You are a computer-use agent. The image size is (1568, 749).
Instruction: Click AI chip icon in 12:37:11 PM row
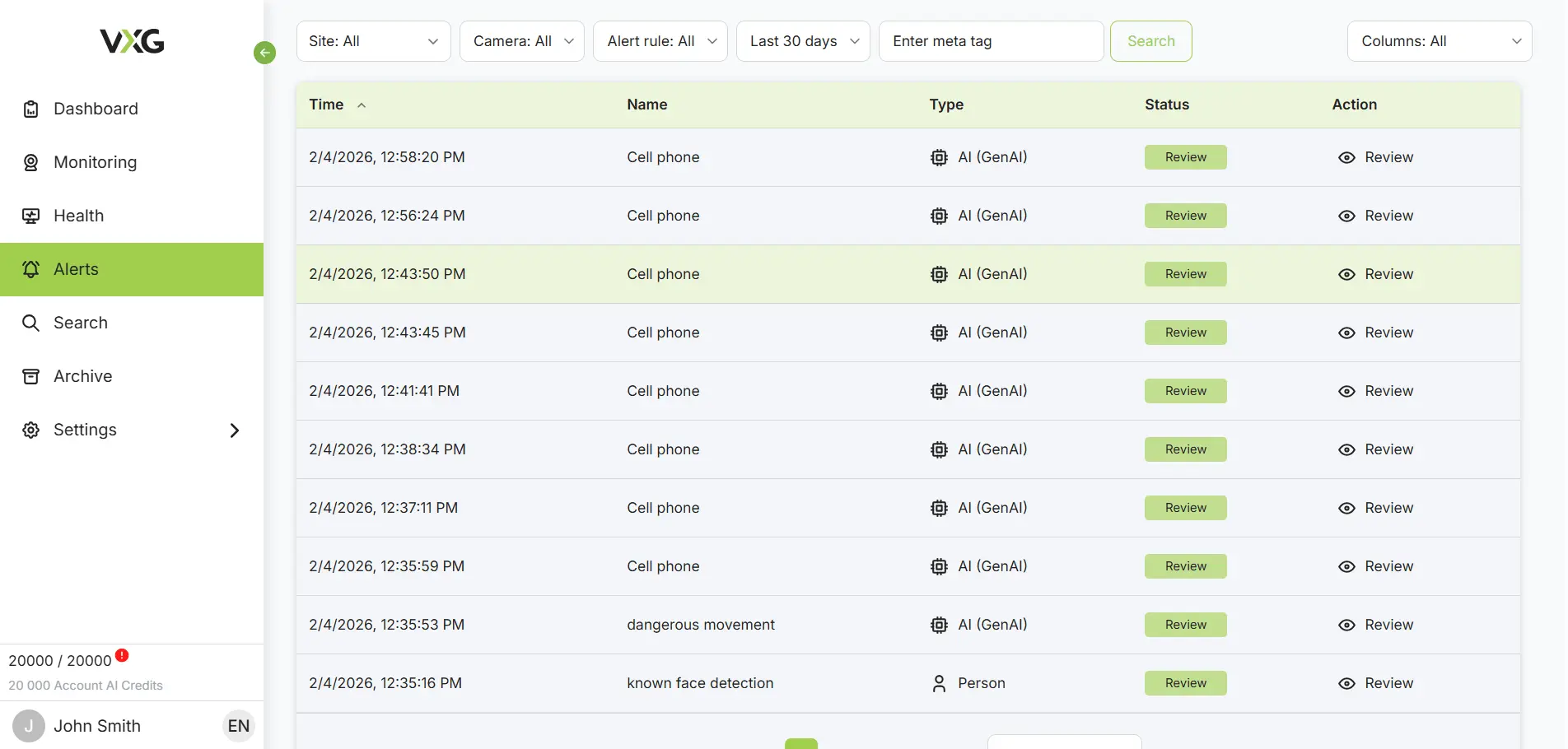pyautogui.click(x=939, y=508)
